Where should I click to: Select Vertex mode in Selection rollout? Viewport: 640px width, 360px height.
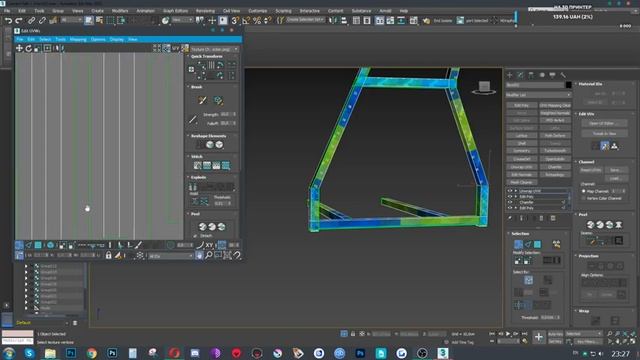click(x=518, y=244)
